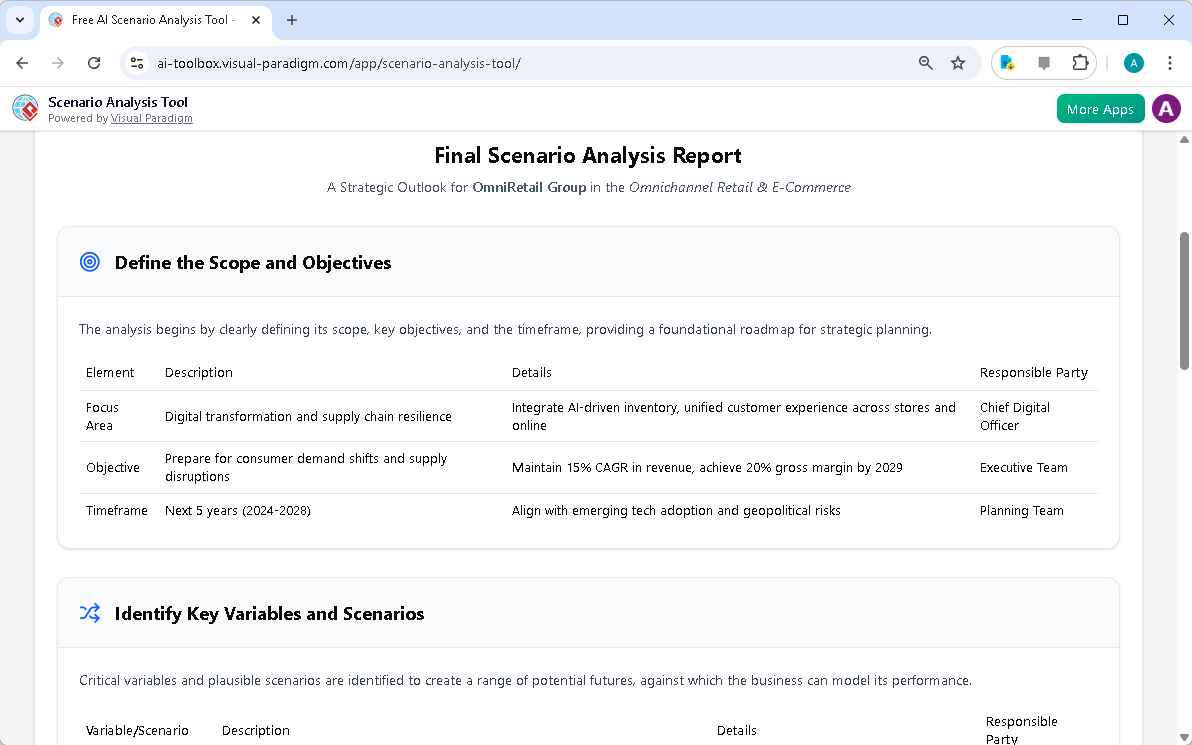
Task: Reload the page with the refresh icon
Action: tap(94, 62)
